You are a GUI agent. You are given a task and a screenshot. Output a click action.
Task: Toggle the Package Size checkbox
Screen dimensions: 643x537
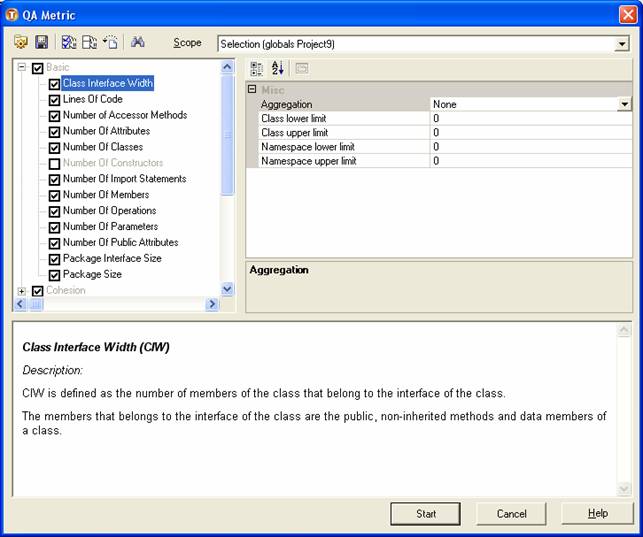point(55,275)
